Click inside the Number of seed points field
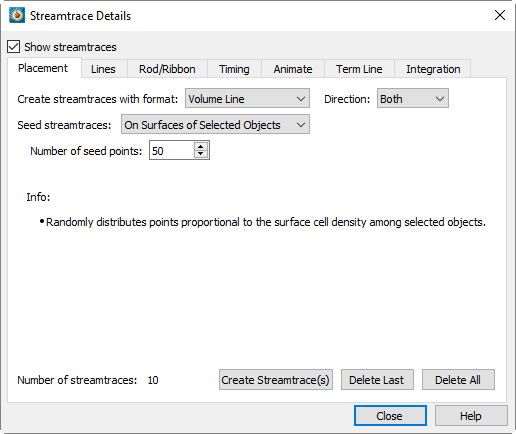This screenshot has height=434, width=516. (x=172, y=151)
